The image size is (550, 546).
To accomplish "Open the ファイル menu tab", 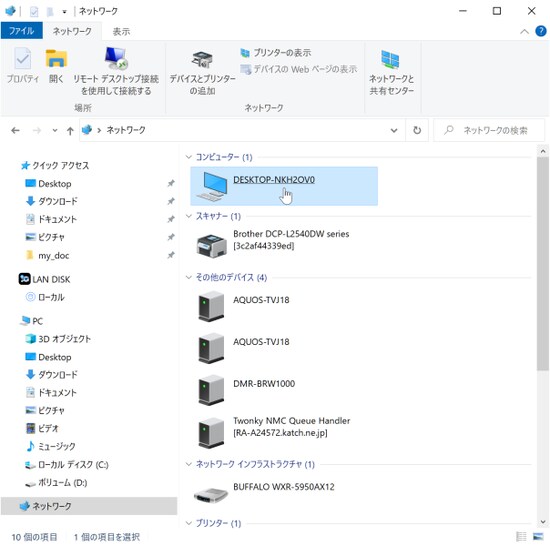I will pos(22,31).
